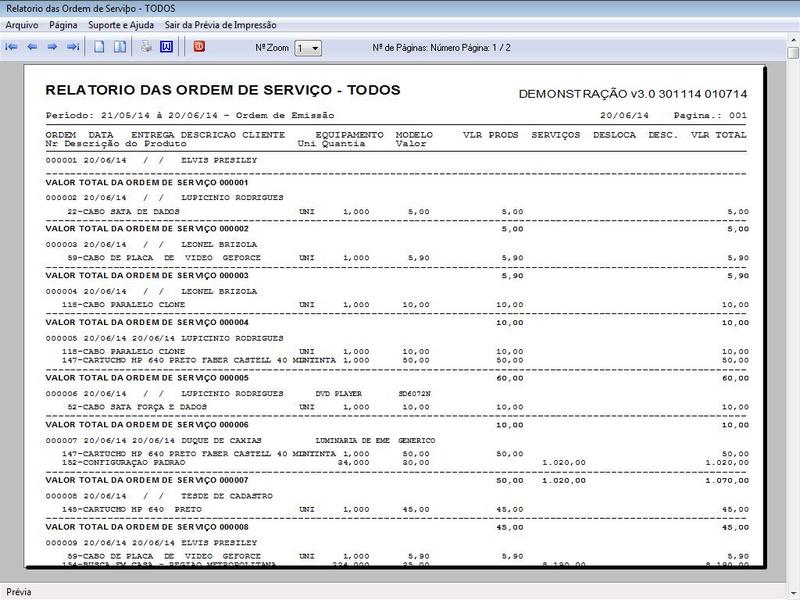
Task: Click 'Prévia' status bar text
Action: (19, 592)
